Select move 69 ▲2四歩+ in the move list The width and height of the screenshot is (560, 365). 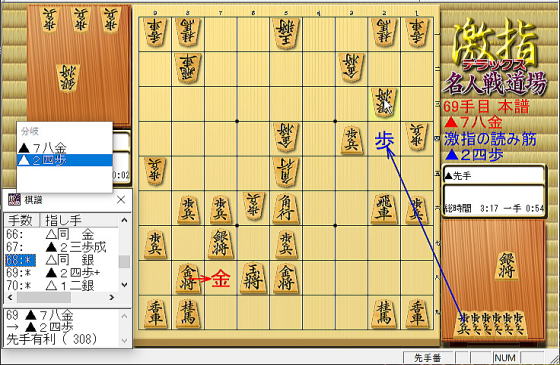[x=61, y=273]
